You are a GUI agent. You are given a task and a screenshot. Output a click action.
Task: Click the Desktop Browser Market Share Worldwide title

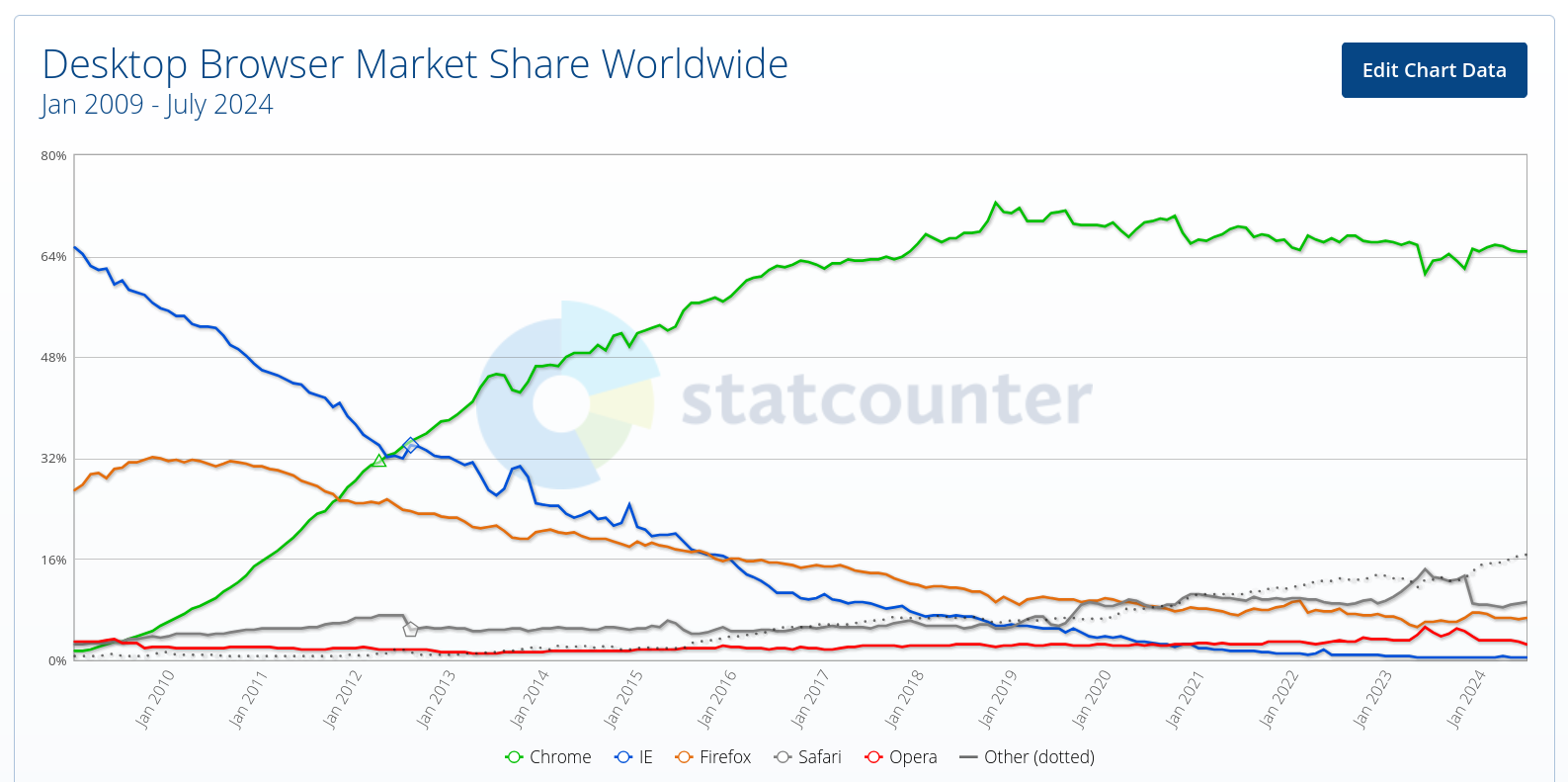point(415,64)
